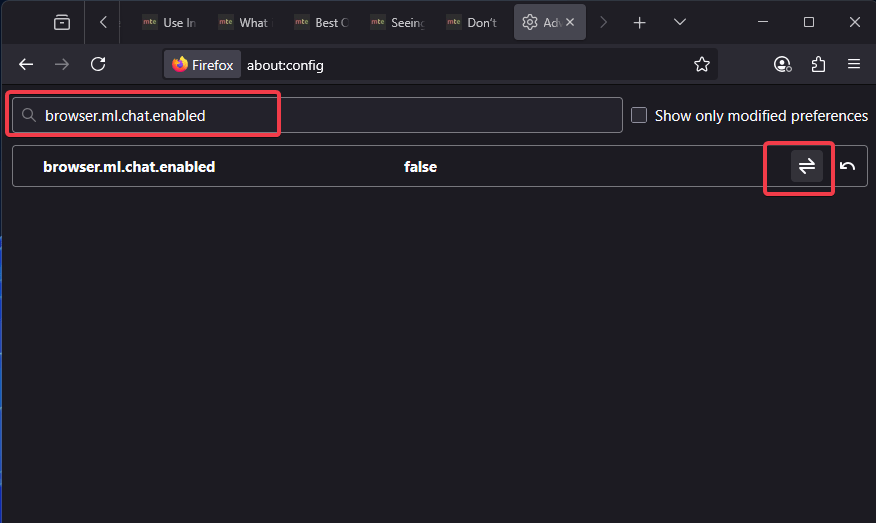
Task: Go back to the previous page
Action: pyautogui.click(x=26, y=64)
